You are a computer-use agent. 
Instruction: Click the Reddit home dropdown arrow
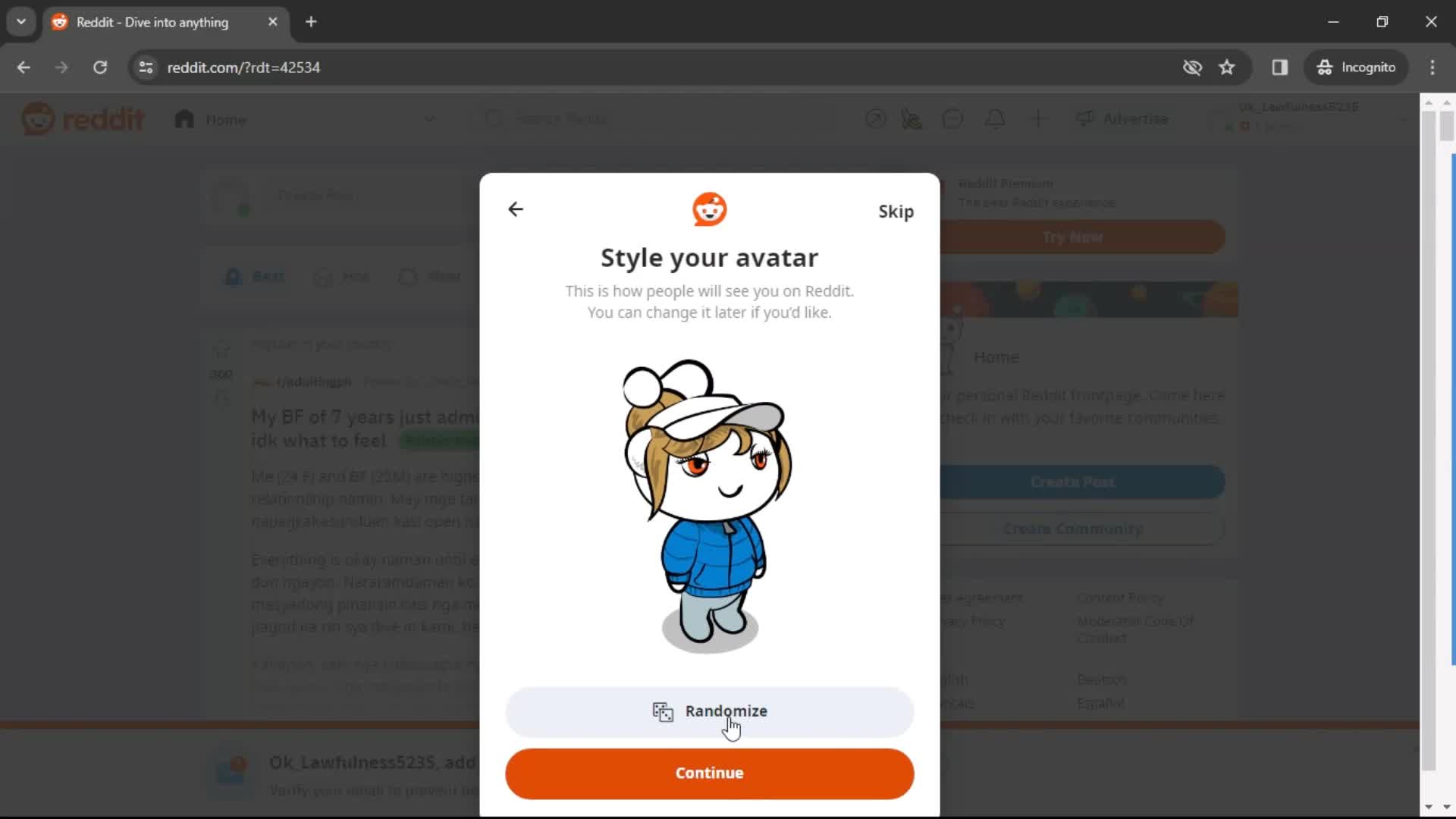click(x=429, y=119)
